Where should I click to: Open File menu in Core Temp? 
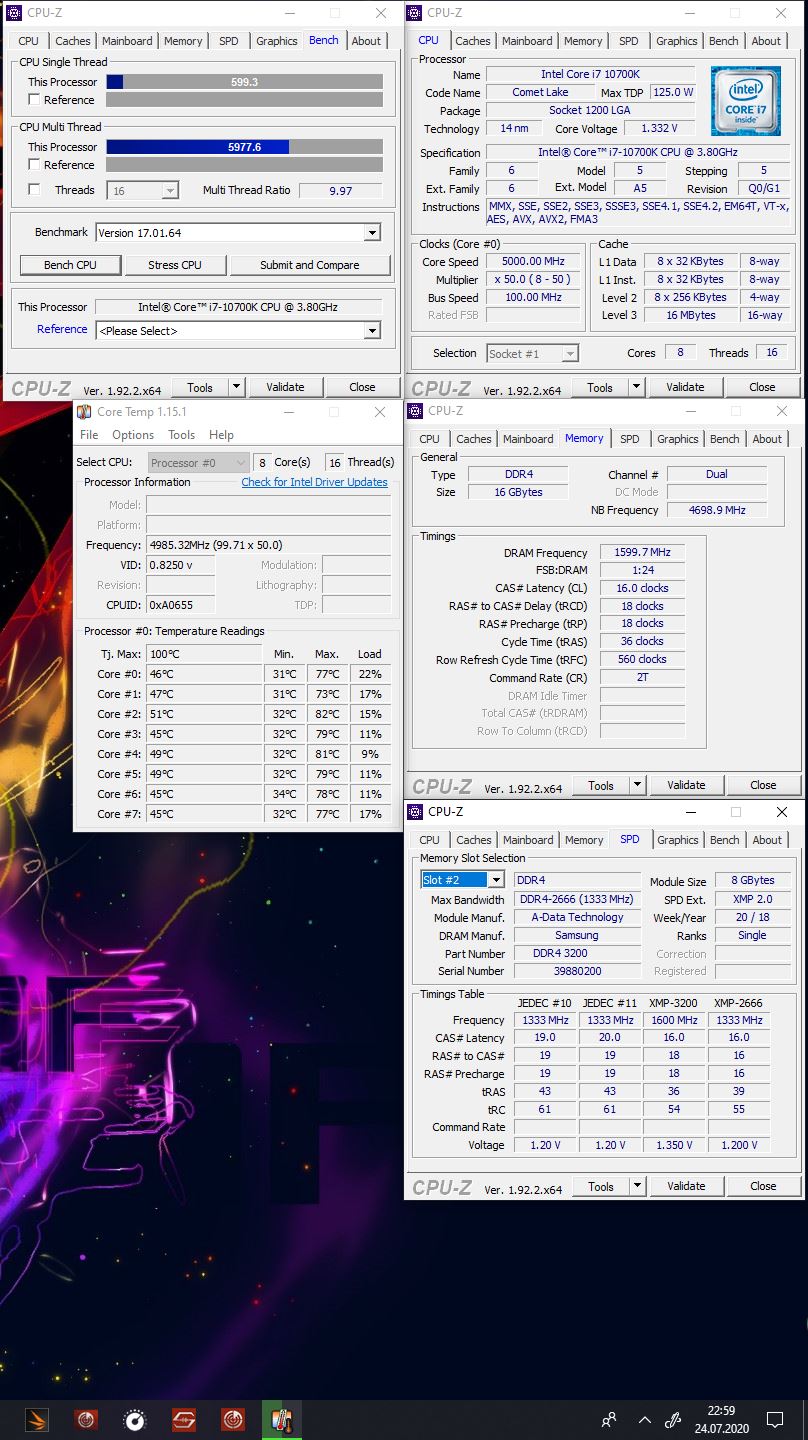tap(89, 435)
